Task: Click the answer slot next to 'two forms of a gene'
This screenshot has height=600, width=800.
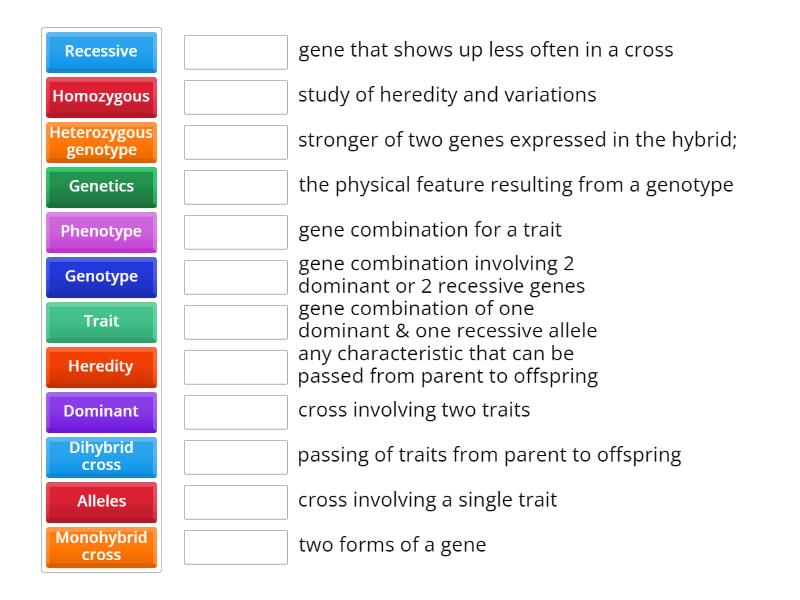Action: click(x=234, y=546)
